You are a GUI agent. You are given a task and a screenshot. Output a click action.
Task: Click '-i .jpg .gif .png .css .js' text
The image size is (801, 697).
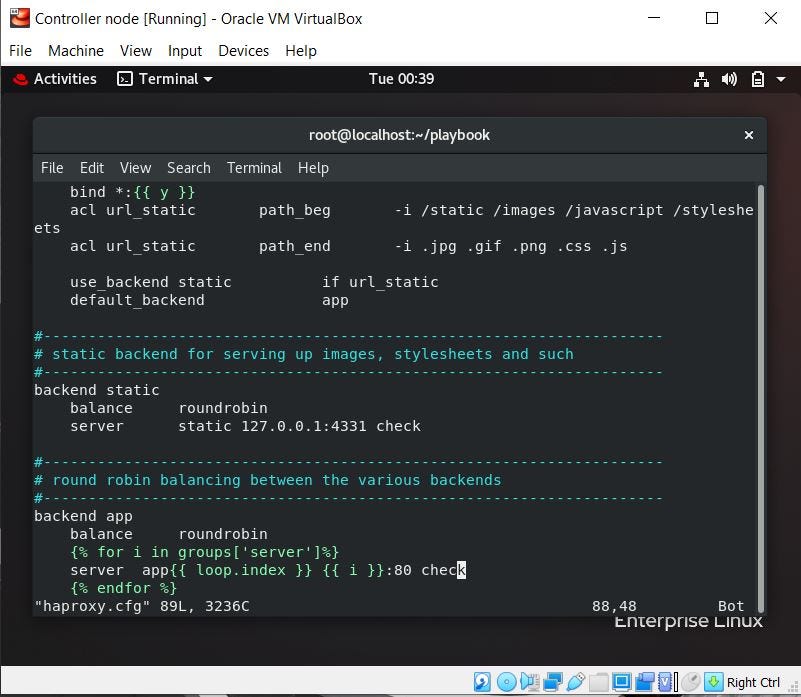pos(511,246)
